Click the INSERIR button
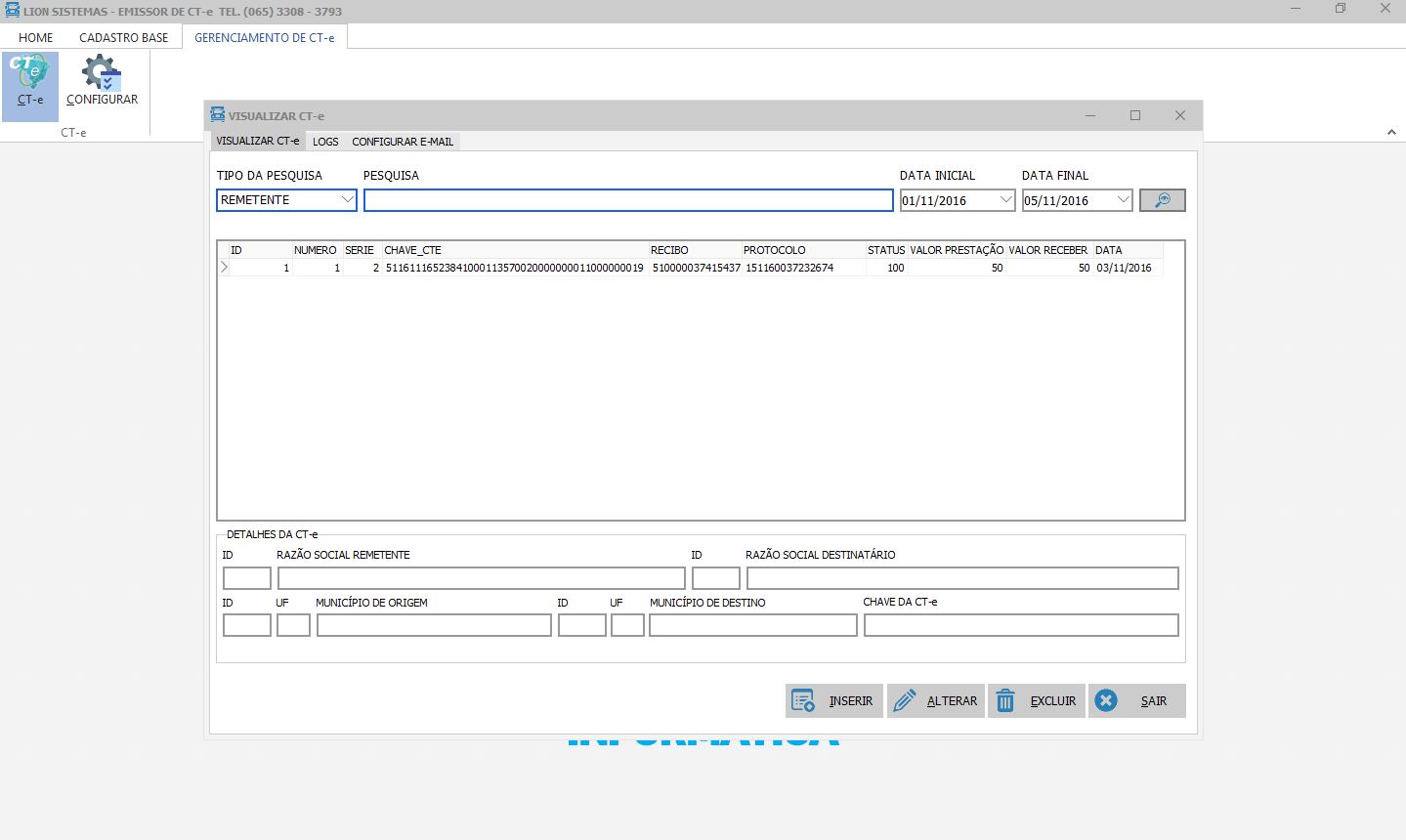The height and width of the screenshot is (840, 1406). pos(833,700)
